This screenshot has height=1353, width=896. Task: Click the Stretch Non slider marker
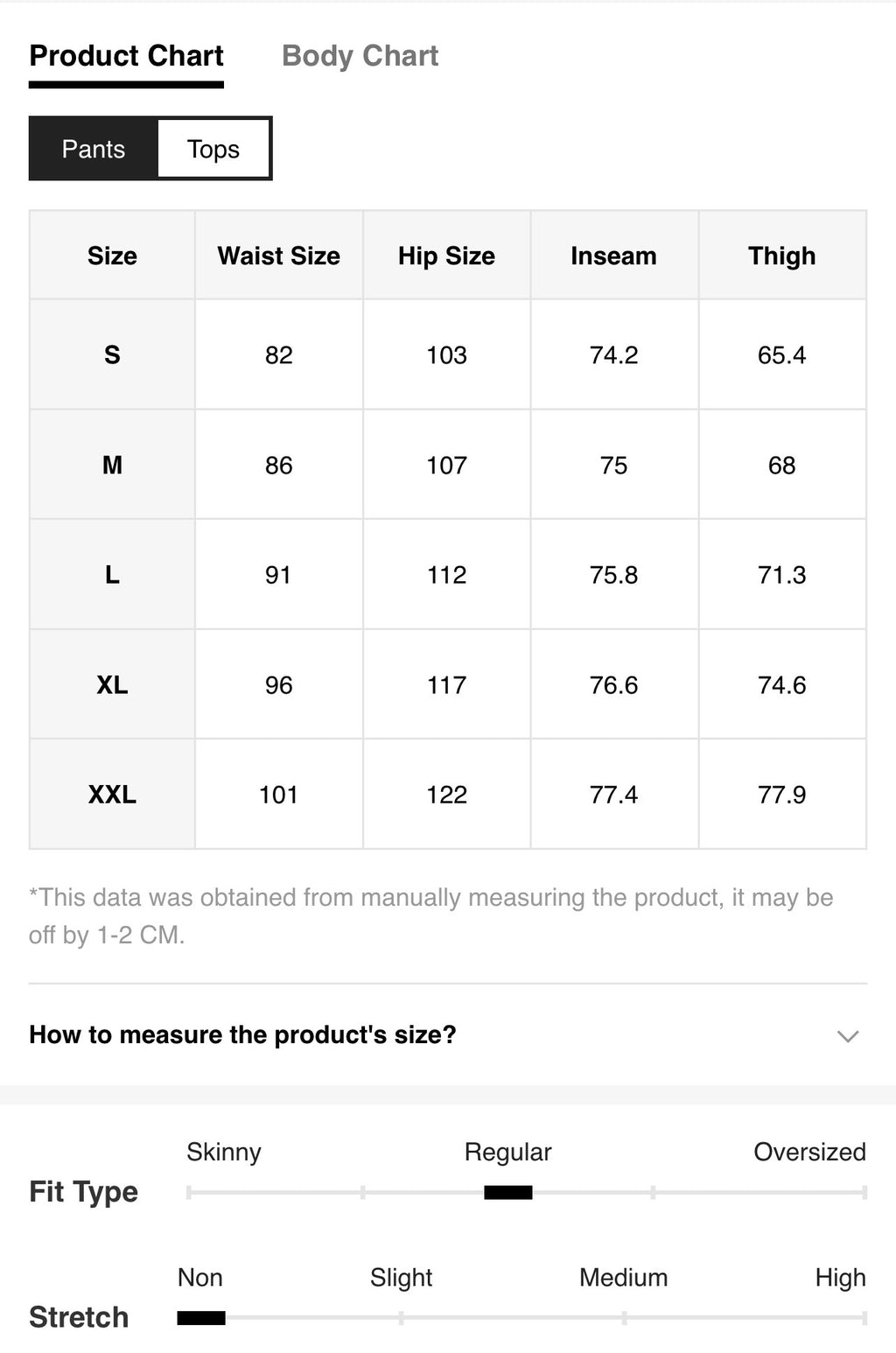(201, 1317)
